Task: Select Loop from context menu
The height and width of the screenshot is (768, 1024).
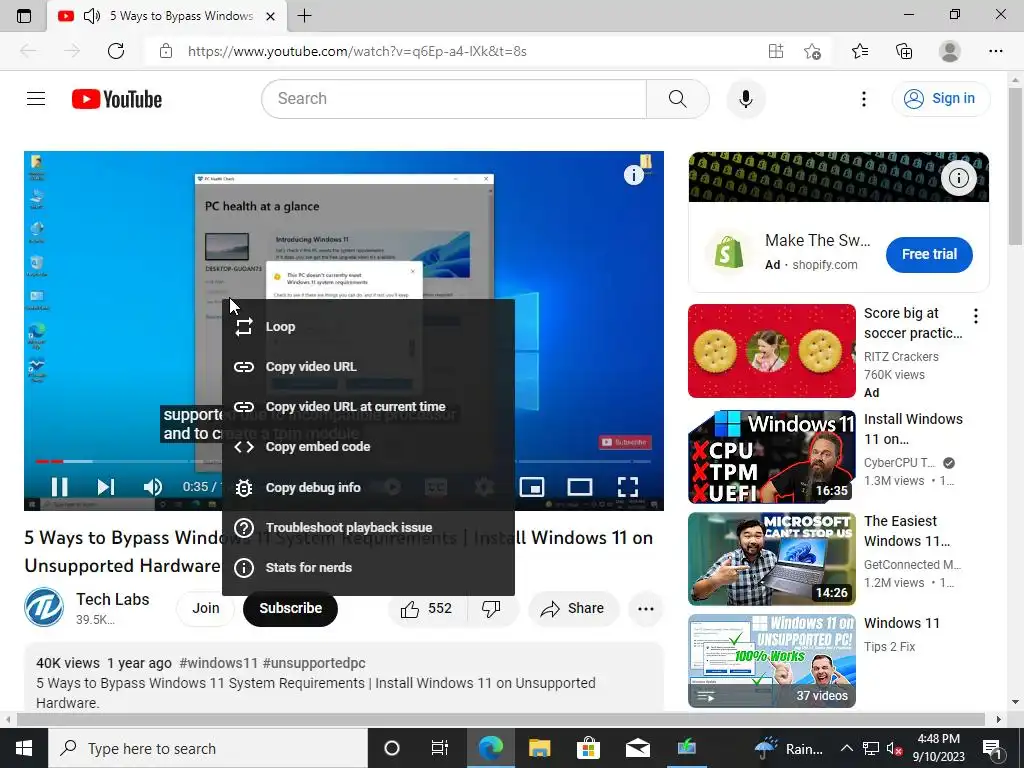Action: pyautogui.click(x=368, y=327)
